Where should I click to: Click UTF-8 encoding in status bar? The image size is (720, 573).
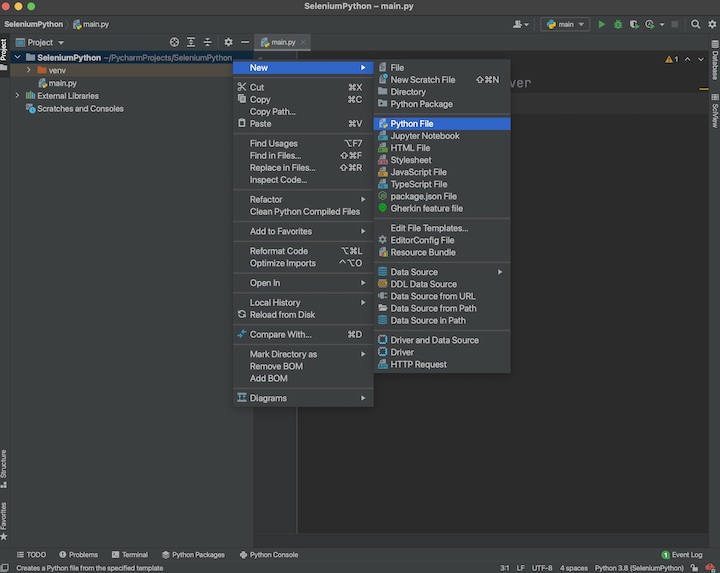pyautogui.click(x=542, y=567)
